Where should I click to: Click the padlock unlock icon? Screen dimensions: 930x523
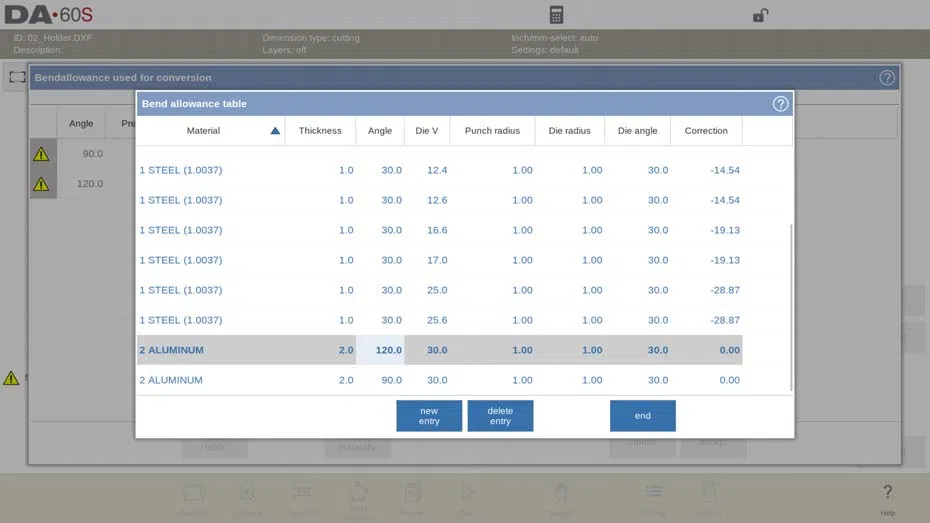click(x=760, y=15)
